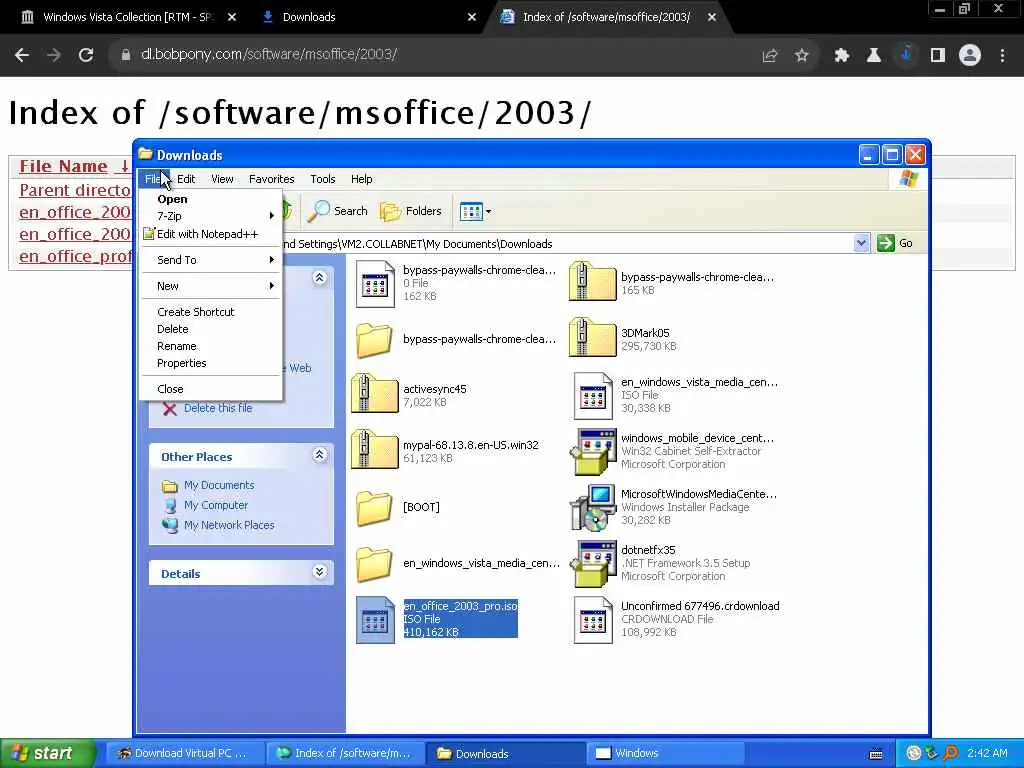
Task: Go to My Documents in Other Places
Action: (x=219, y=485)
